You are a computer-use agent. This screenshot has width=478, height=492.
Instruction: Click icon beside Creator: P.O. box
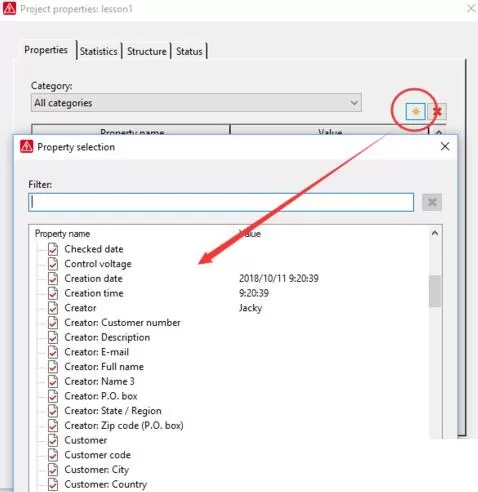(53, 396)
